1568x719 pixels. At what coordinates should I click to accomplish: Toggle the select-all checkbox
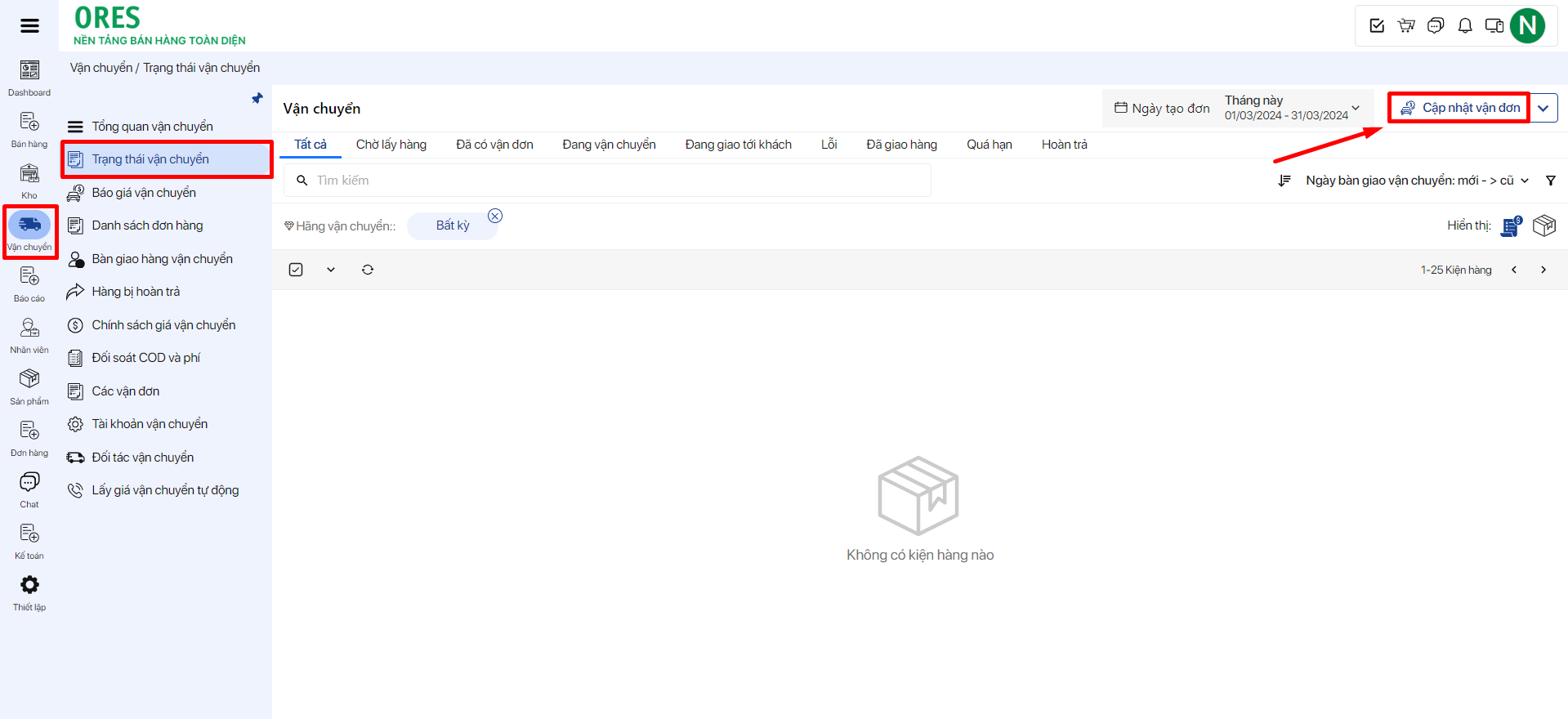click(x=296, y=270)
